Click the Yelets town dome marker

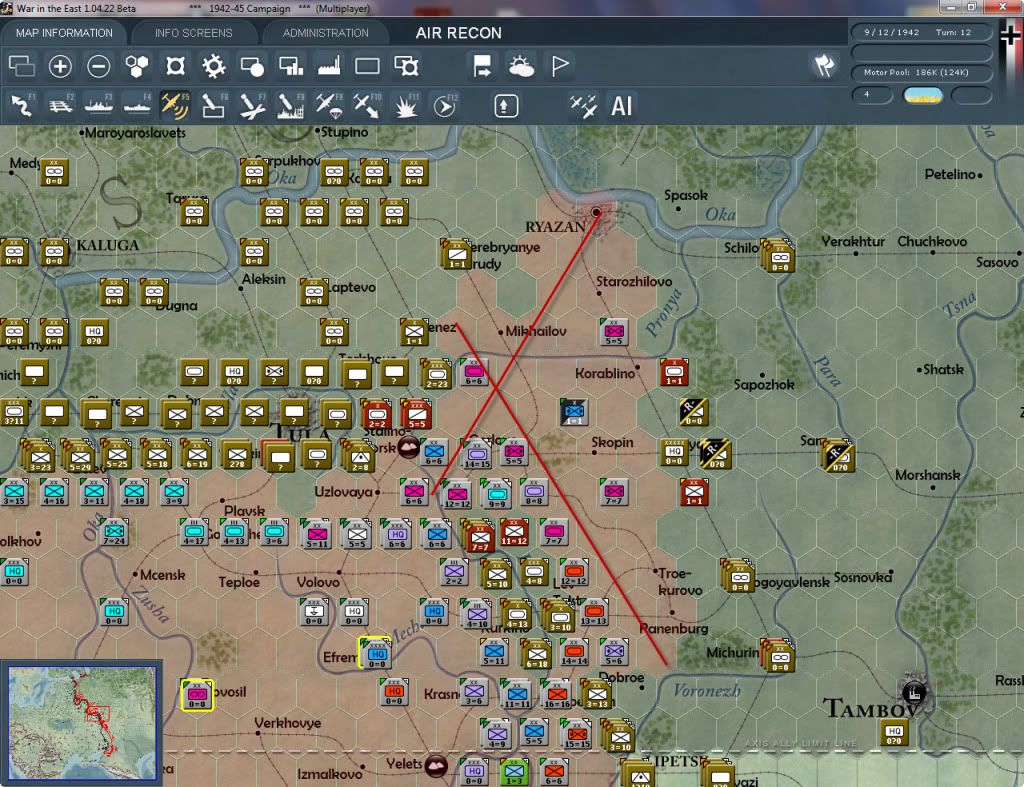(436, 765)
